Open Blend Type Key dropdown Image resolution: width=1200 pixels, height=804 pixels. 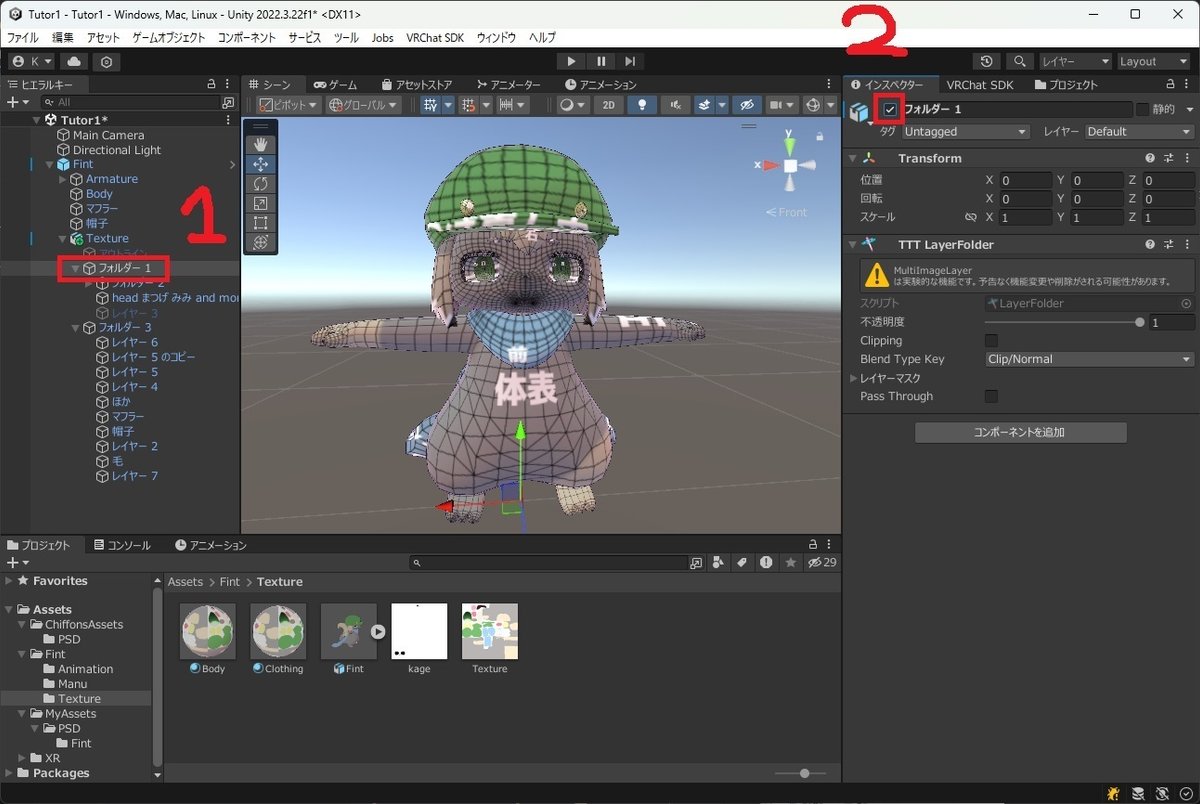pos(1089,359)
